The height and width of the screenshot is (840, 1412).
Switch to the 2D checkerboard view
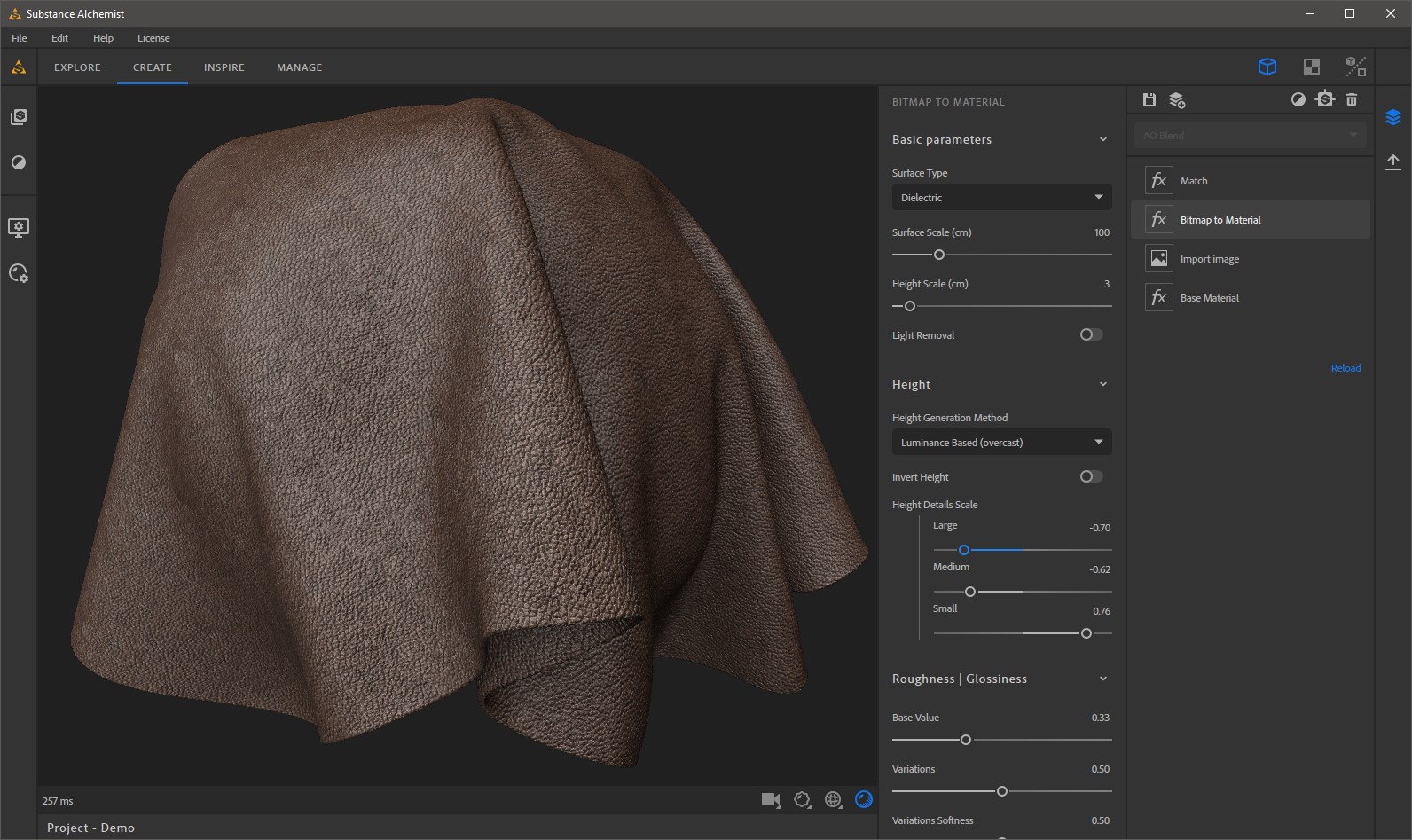pyautogui.click(x=1311, y=67)
